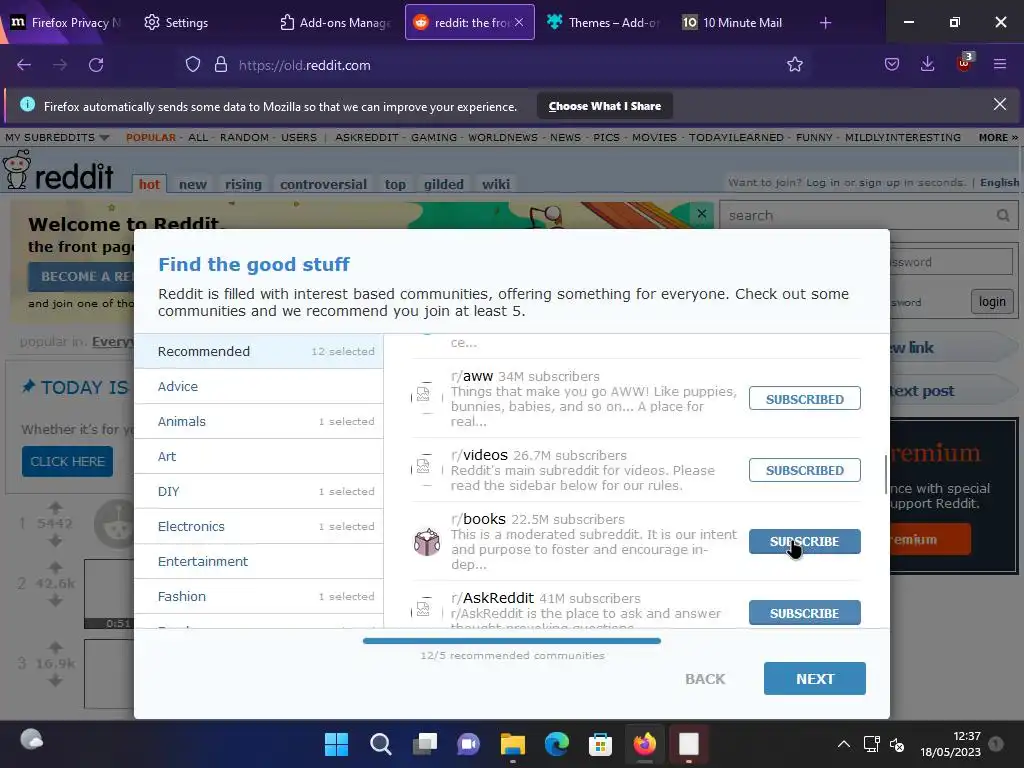Reload the current page
Screen dimensions: 1024x768
point(96,65)
